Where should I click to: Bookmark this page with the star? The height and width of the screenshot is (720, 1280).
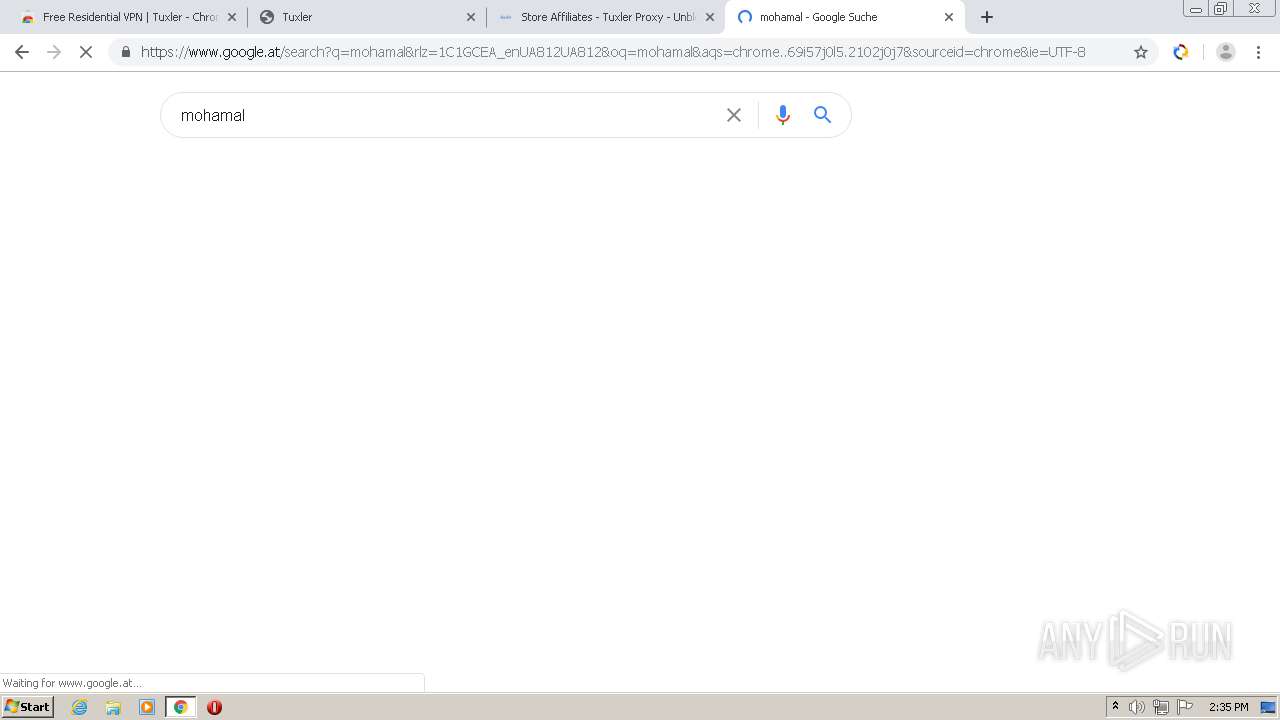click(x=1141, y=52)
